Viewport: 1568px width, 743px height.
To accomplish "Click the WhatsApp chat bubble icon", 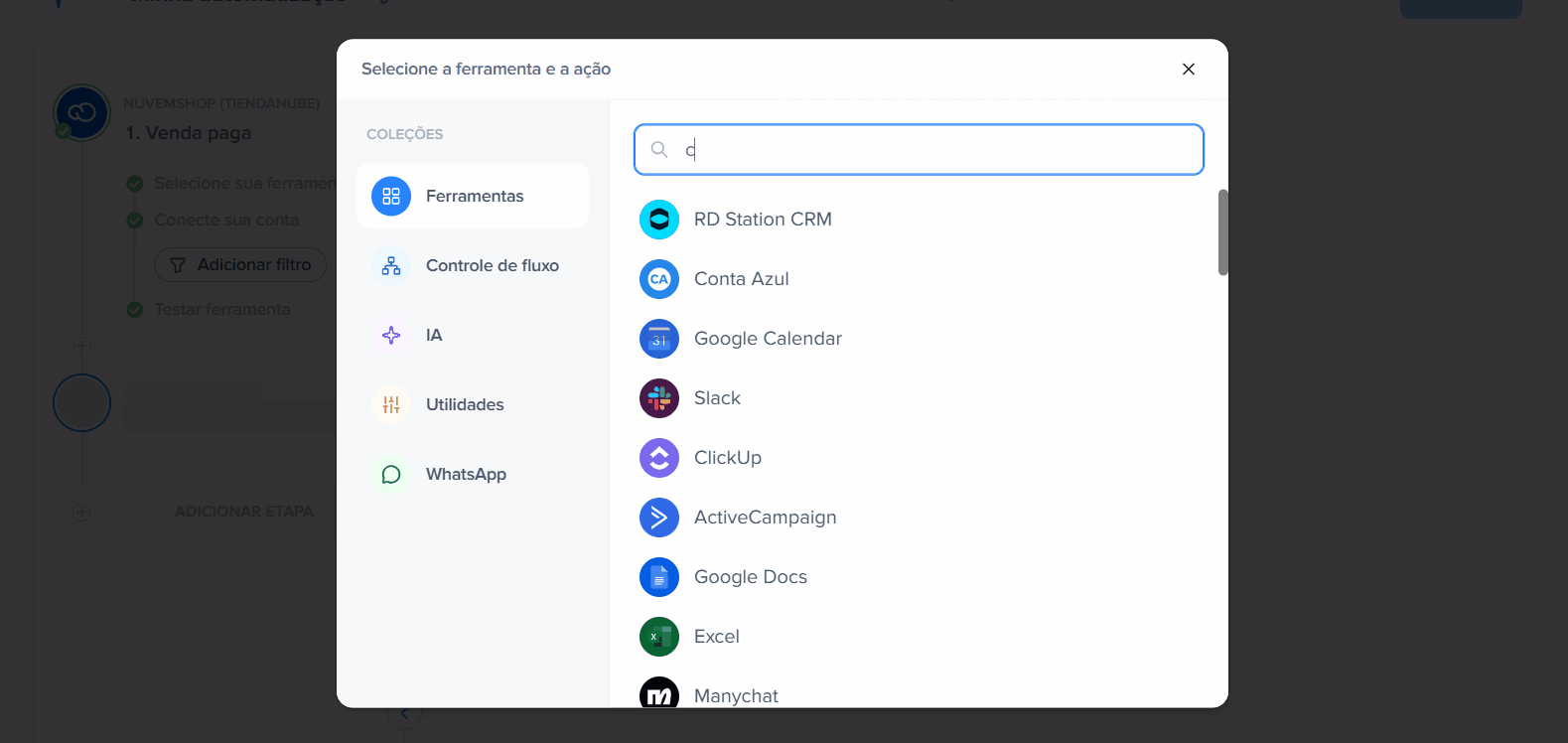I will (391, 474).
